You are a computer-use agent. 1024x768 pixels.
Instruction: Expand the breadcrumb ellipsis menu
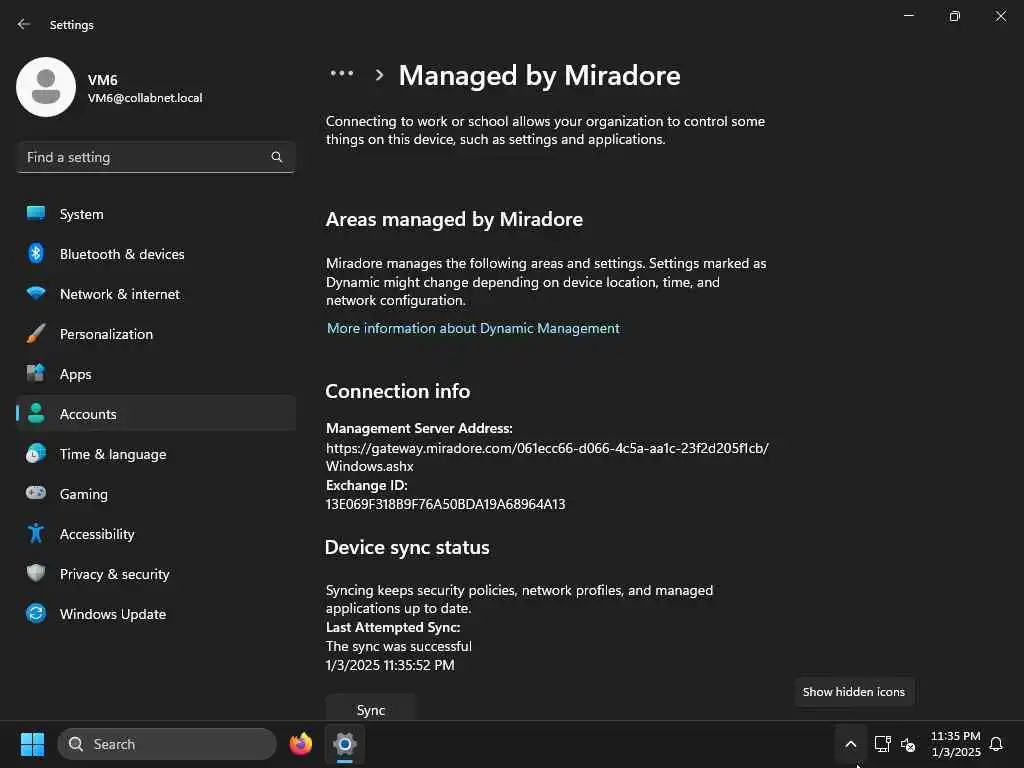click(342, 74)
